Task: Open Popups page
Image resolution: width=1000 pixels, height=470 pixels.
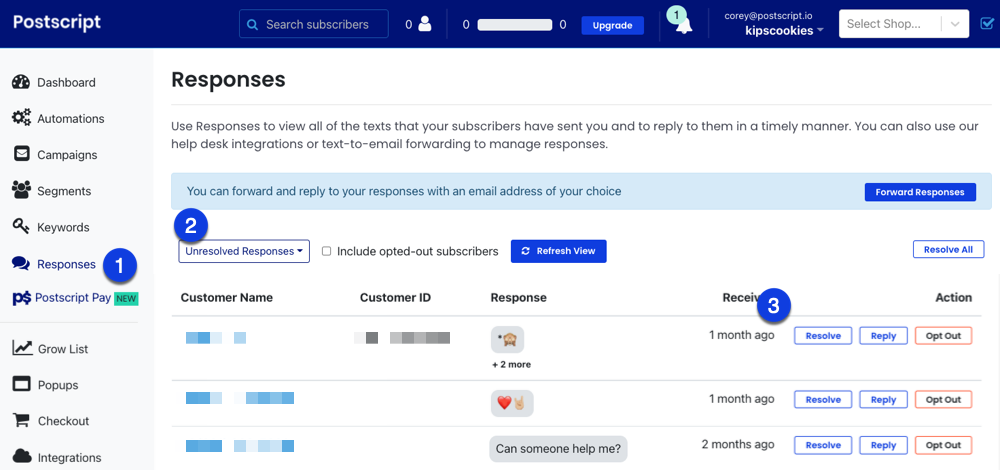Action: 57,385
